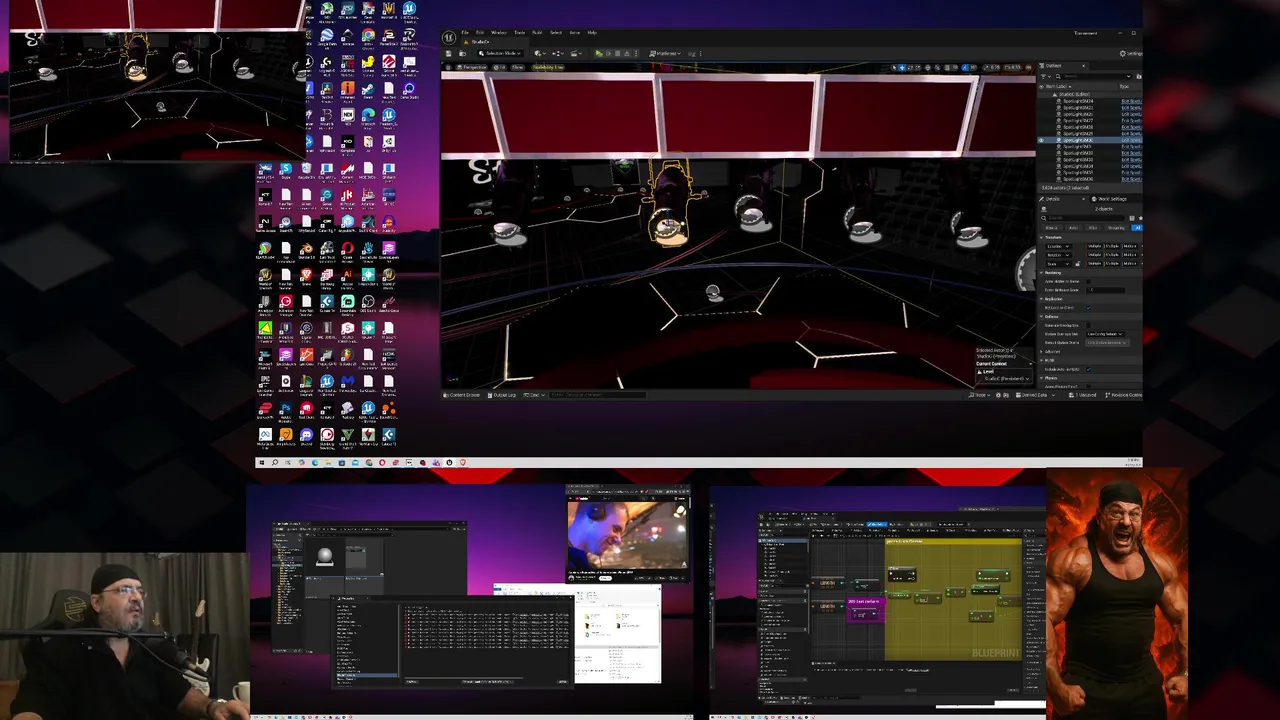The width and height of the screenshot is (1280, 720).
Task: Open the Location type dropdown
Action: click(1058, 246)
